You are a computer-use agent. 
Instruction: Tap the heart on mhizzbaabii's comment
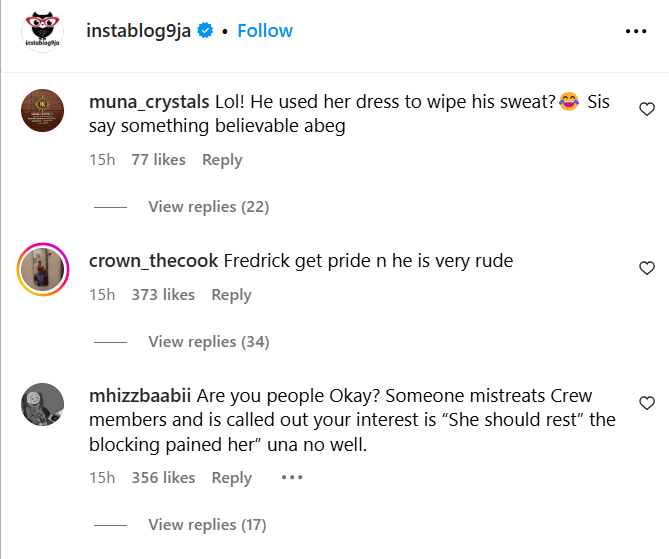point(647,403)
